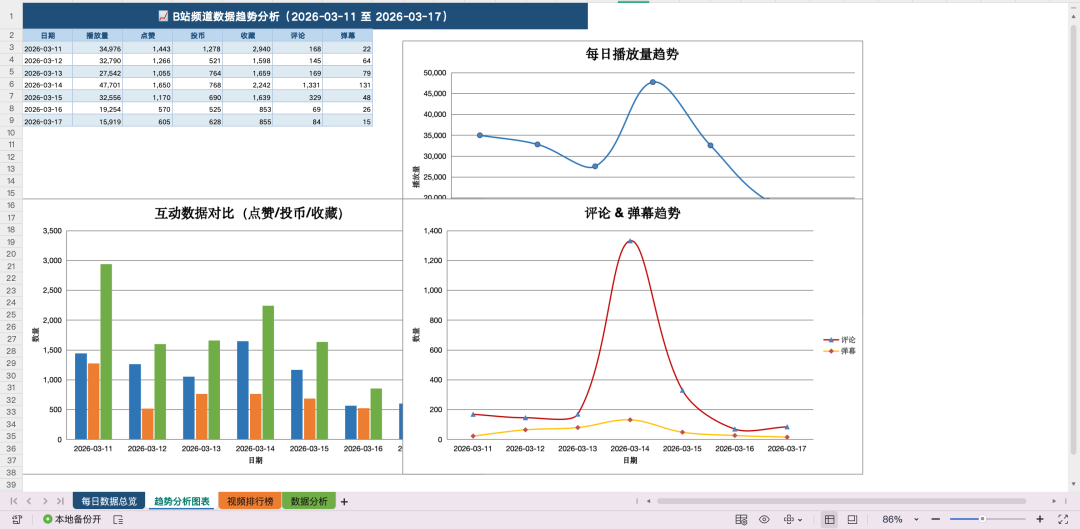
Task: Go to previous sheet tab arrow
Action: point(29,501)
